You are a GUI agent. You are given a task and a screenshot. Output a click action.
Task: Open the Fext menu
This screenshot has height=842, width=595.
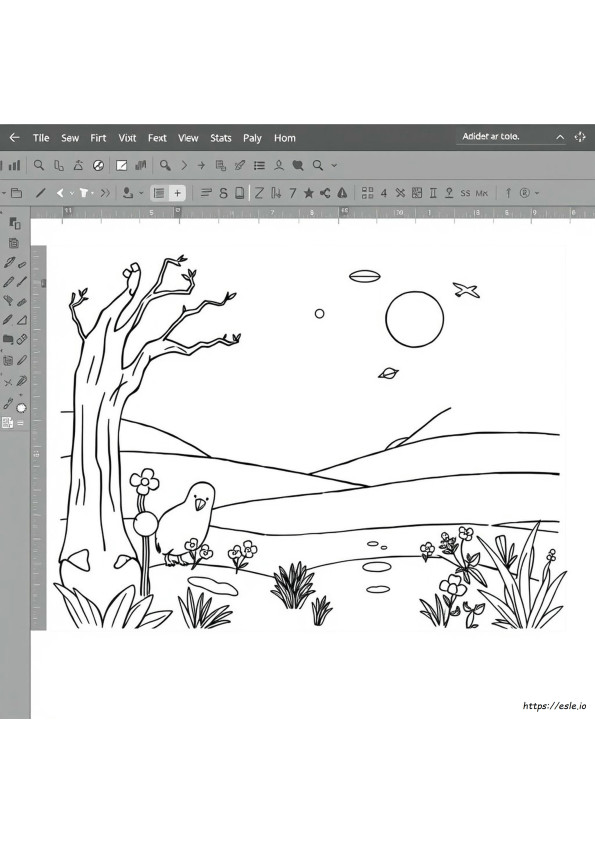click(x=157, y=138)
